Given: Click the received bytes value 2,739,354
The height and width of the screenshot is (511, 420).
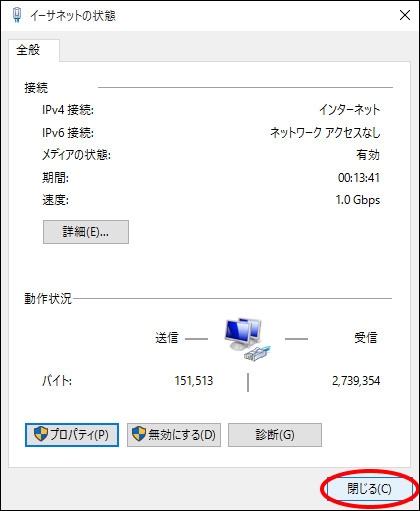Looking at the screenshot, I should (356, 381).
